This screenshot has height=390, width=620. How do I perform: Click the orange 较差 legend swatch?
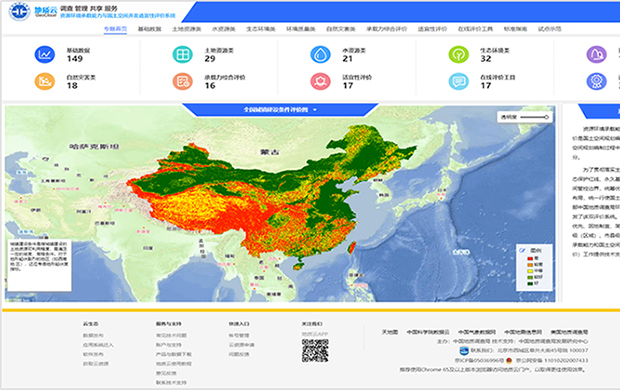(530, 265)
